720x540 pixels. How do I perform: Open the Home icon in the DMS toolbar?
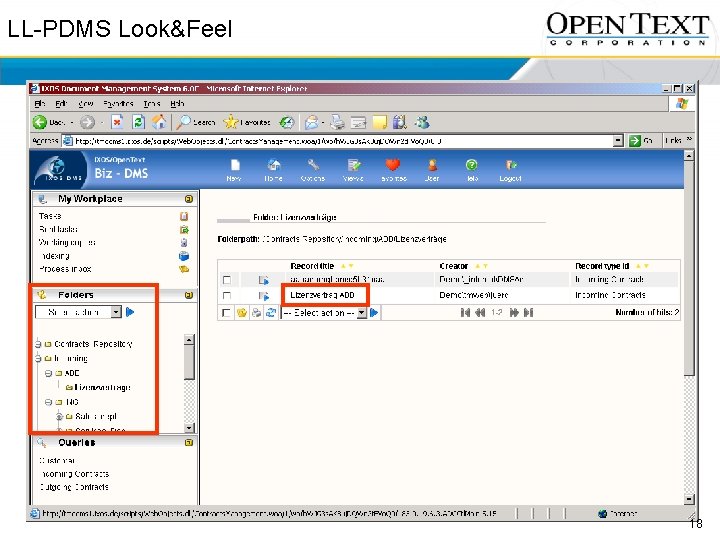click(x=274, y=165)
